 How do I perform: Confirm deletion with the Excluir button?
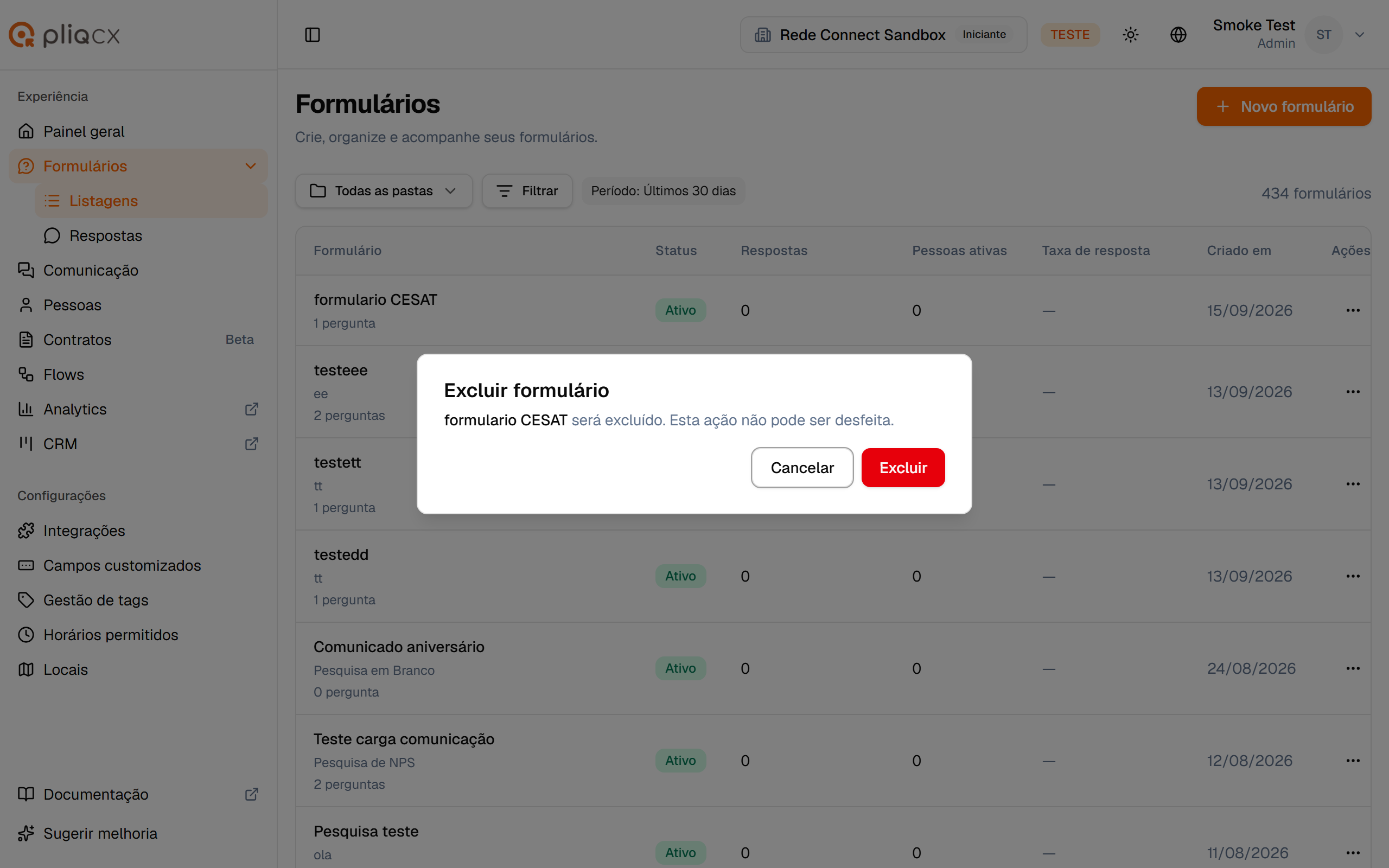click(x=903, y=467)
